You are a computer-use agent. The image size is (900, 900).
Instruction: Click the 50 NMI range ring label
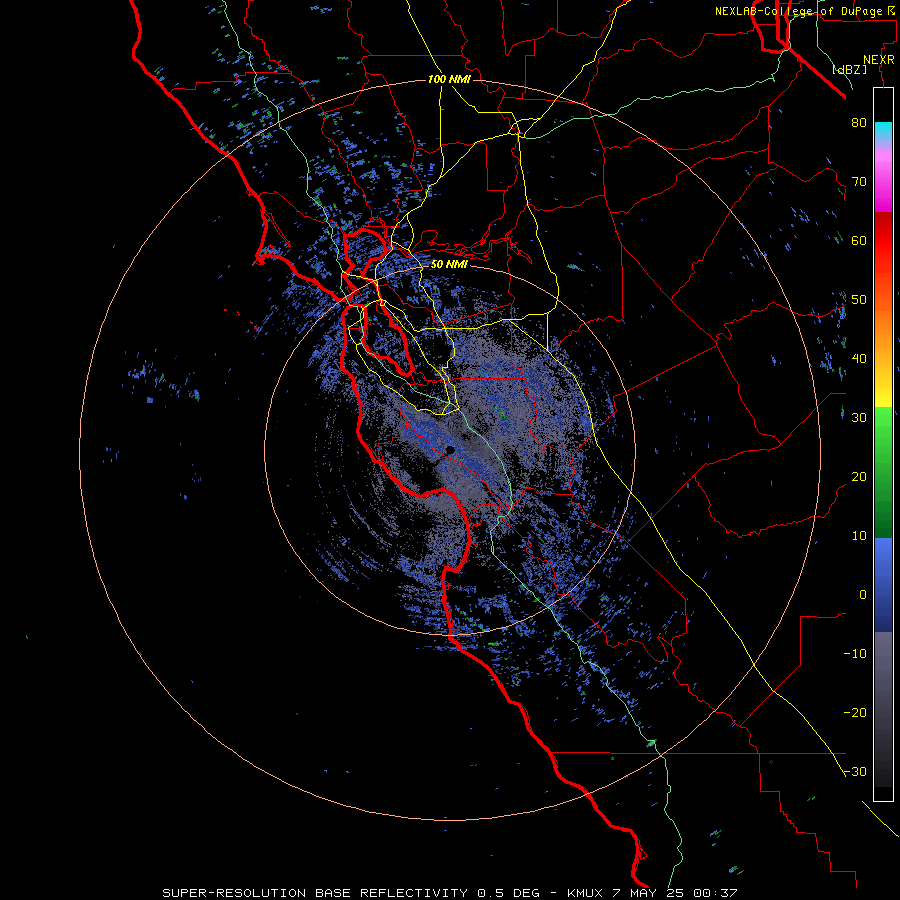click(x=449, y=264)
